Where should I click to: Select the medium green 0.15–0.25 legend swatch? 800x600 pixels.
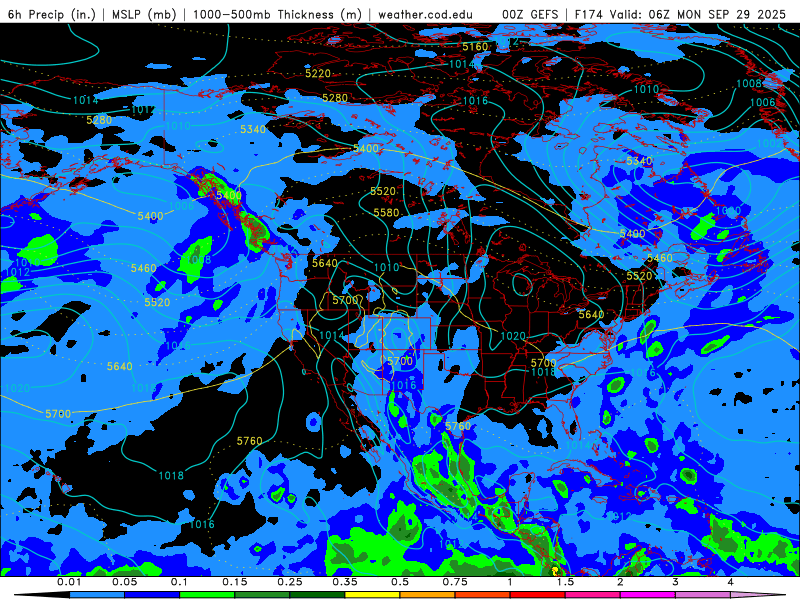tap(262, 595)
